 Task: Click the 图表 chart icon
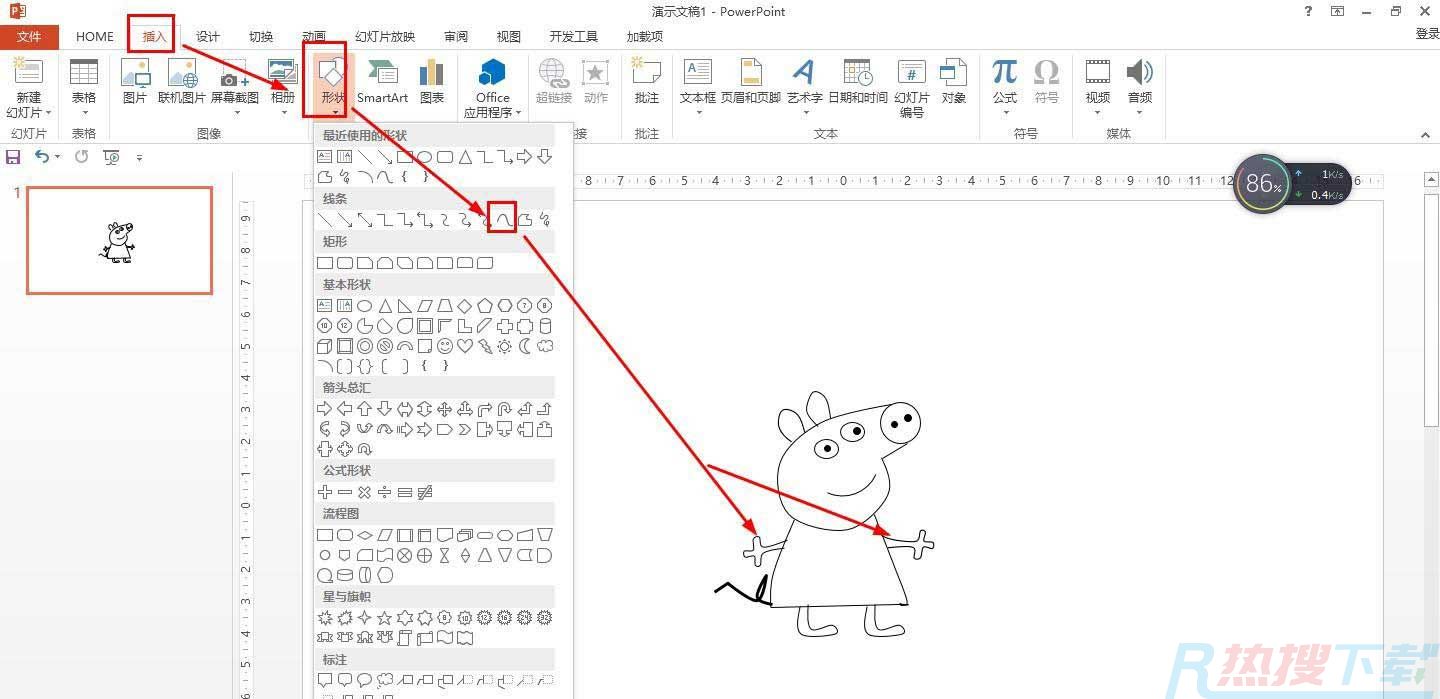click(432, 81)
